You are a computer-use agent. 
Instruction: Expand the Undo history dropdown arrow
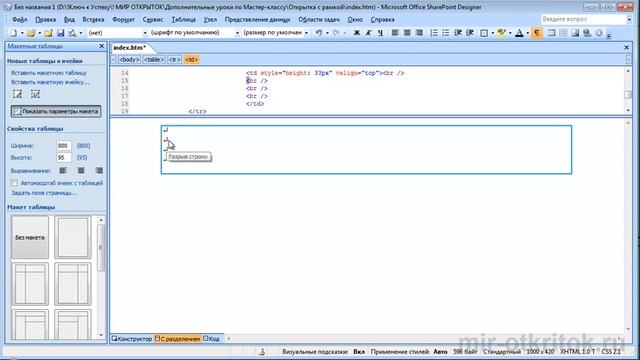pyautogui.click(x=327, y=33)
